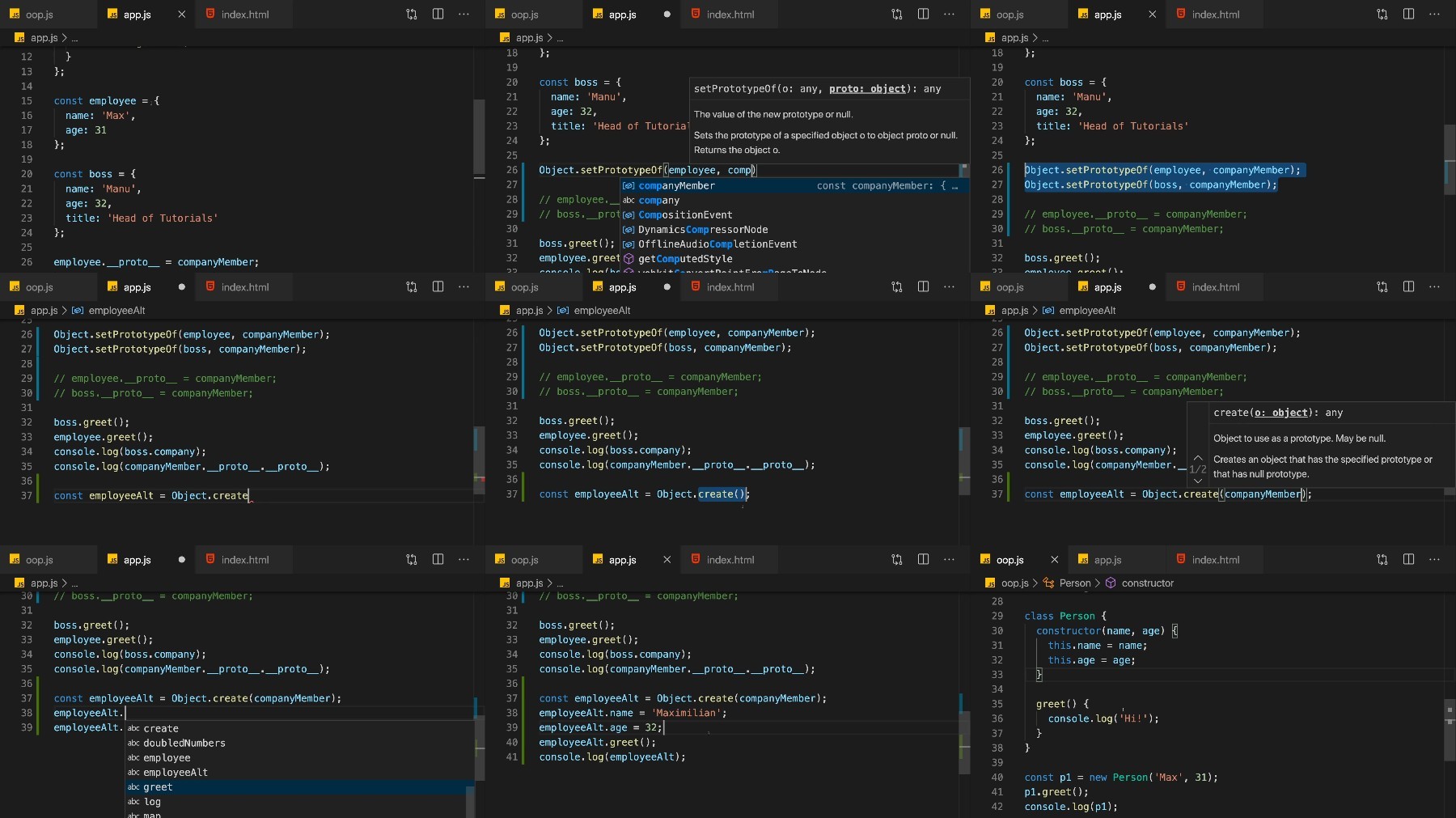More actions in pane with highlighted setPrototypeOf lines
This screenshot has height=818, width=1456.
pos(1434,15)
